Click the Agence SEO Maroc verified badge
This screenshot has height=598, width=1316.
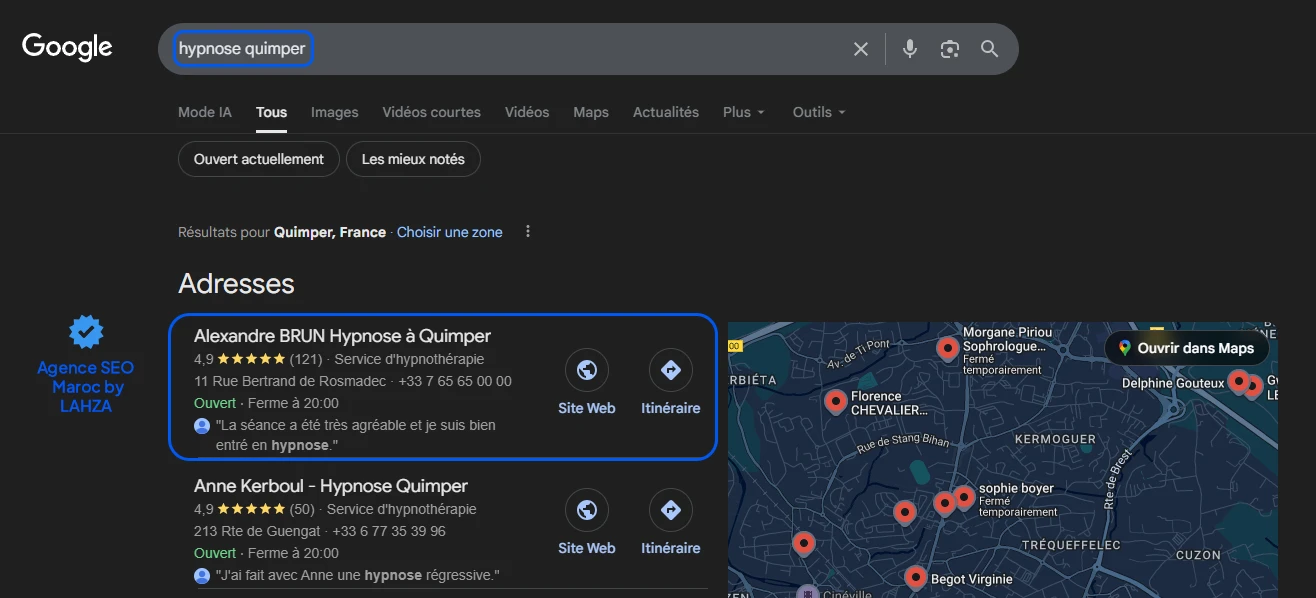point(86,331)
